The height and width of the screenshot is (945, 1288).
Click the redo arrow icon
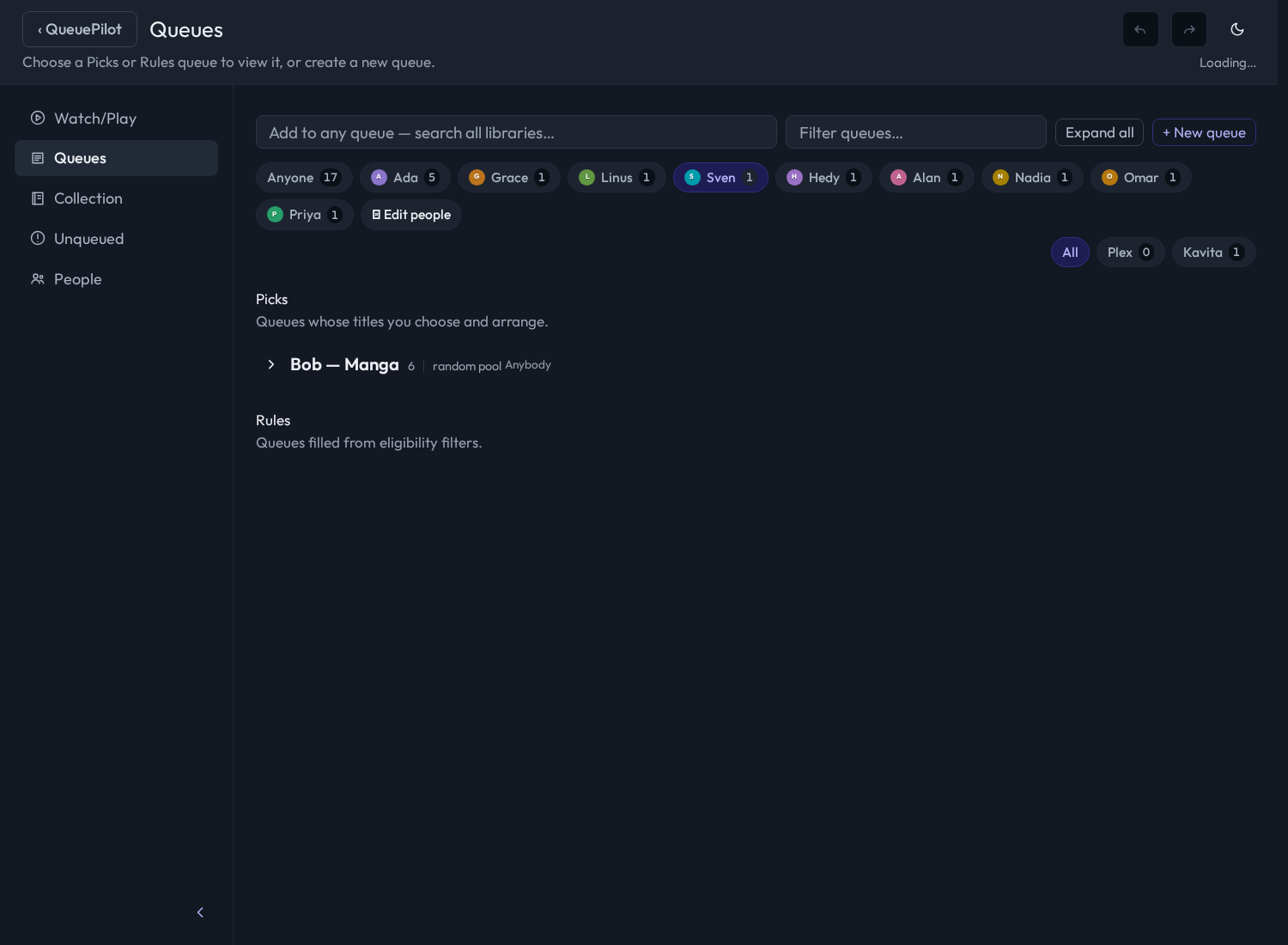coord(1189,29)
